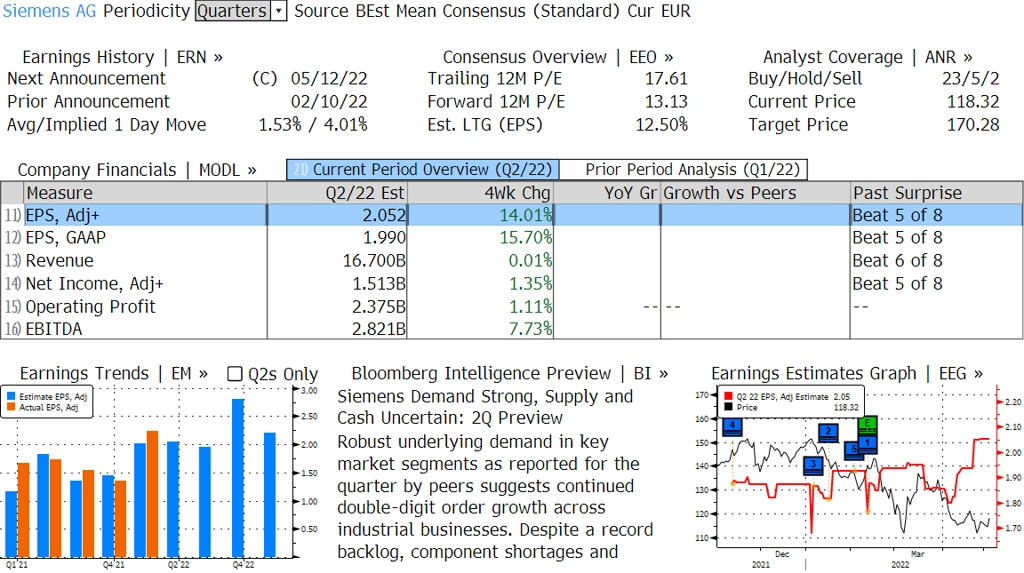Click the 2.375B Operating Profit estimate
Screen dimensions: 1024x573
click(379, 306)
